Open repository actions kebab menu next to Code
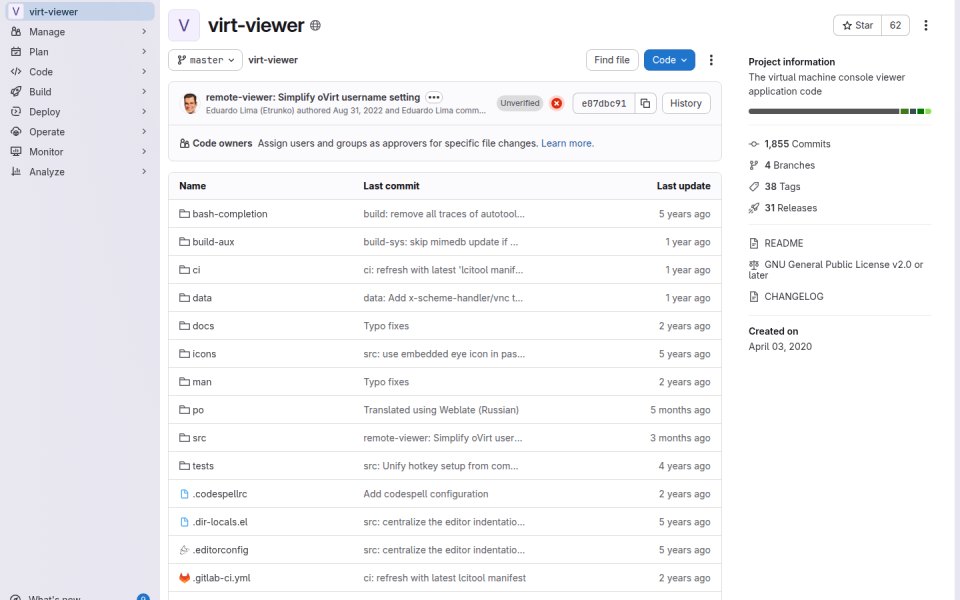960x600 pixels. 711,60
